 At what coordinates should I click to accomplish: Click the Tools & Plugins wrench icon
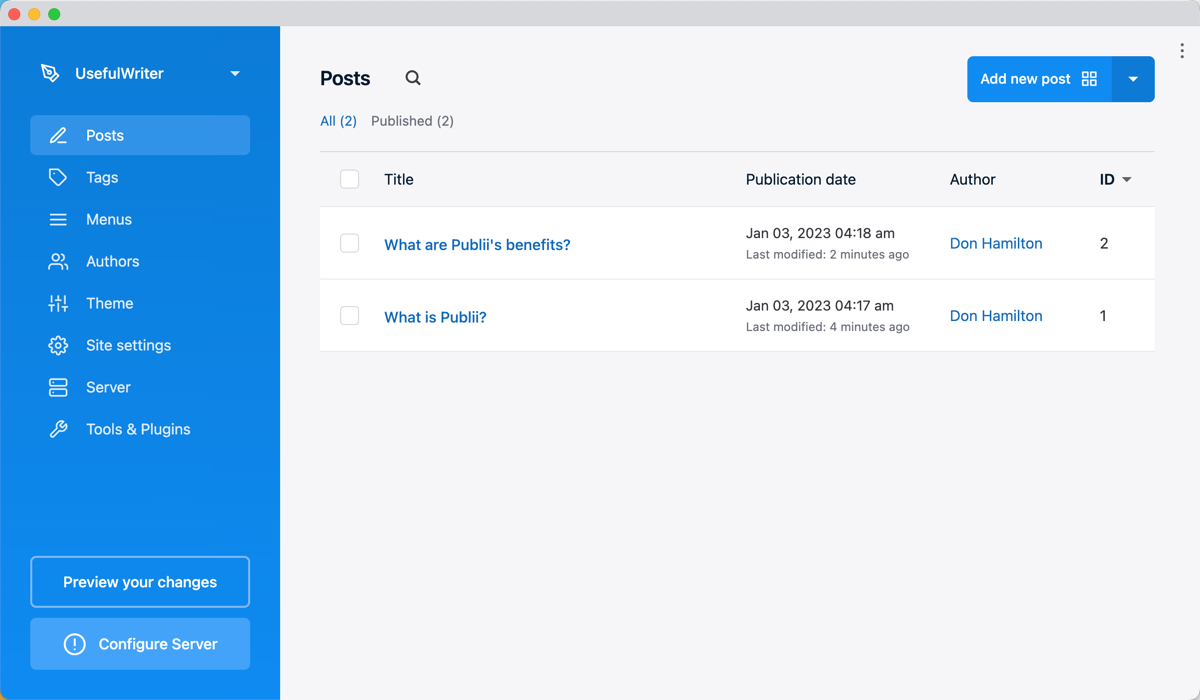(58, 429)
